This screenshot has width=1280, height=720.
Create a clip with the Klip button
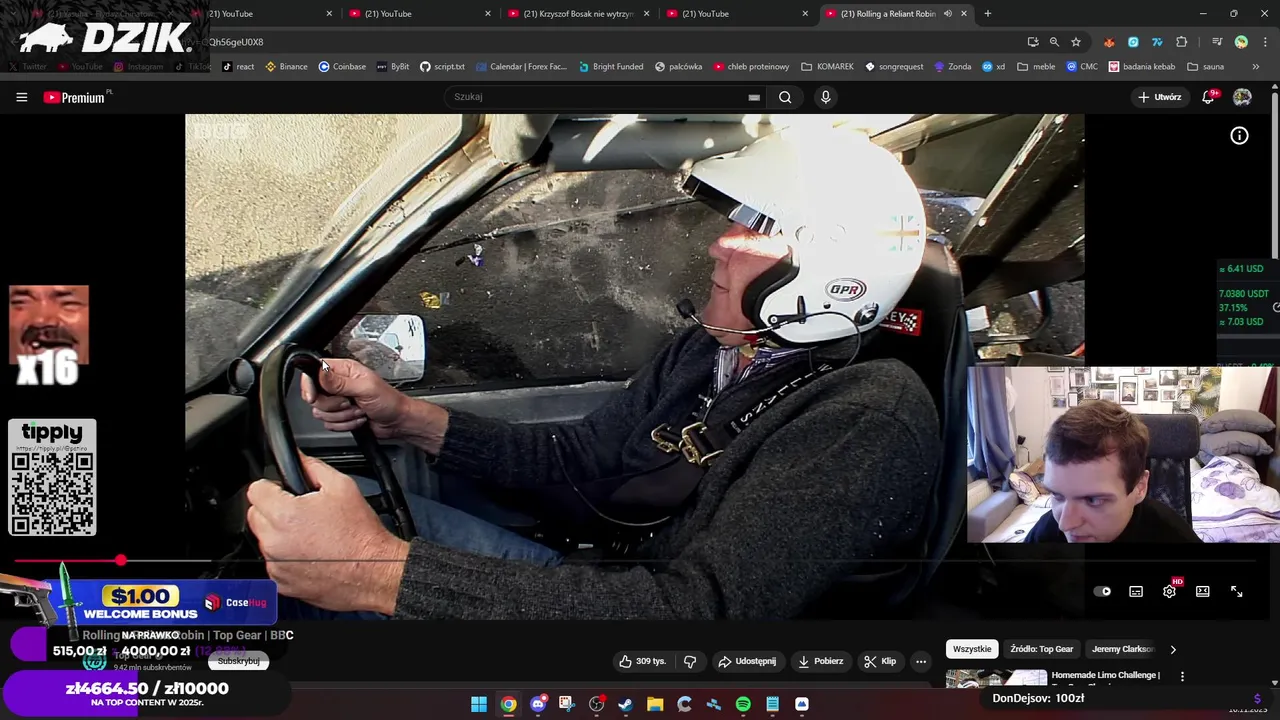[x=880, y=661]
